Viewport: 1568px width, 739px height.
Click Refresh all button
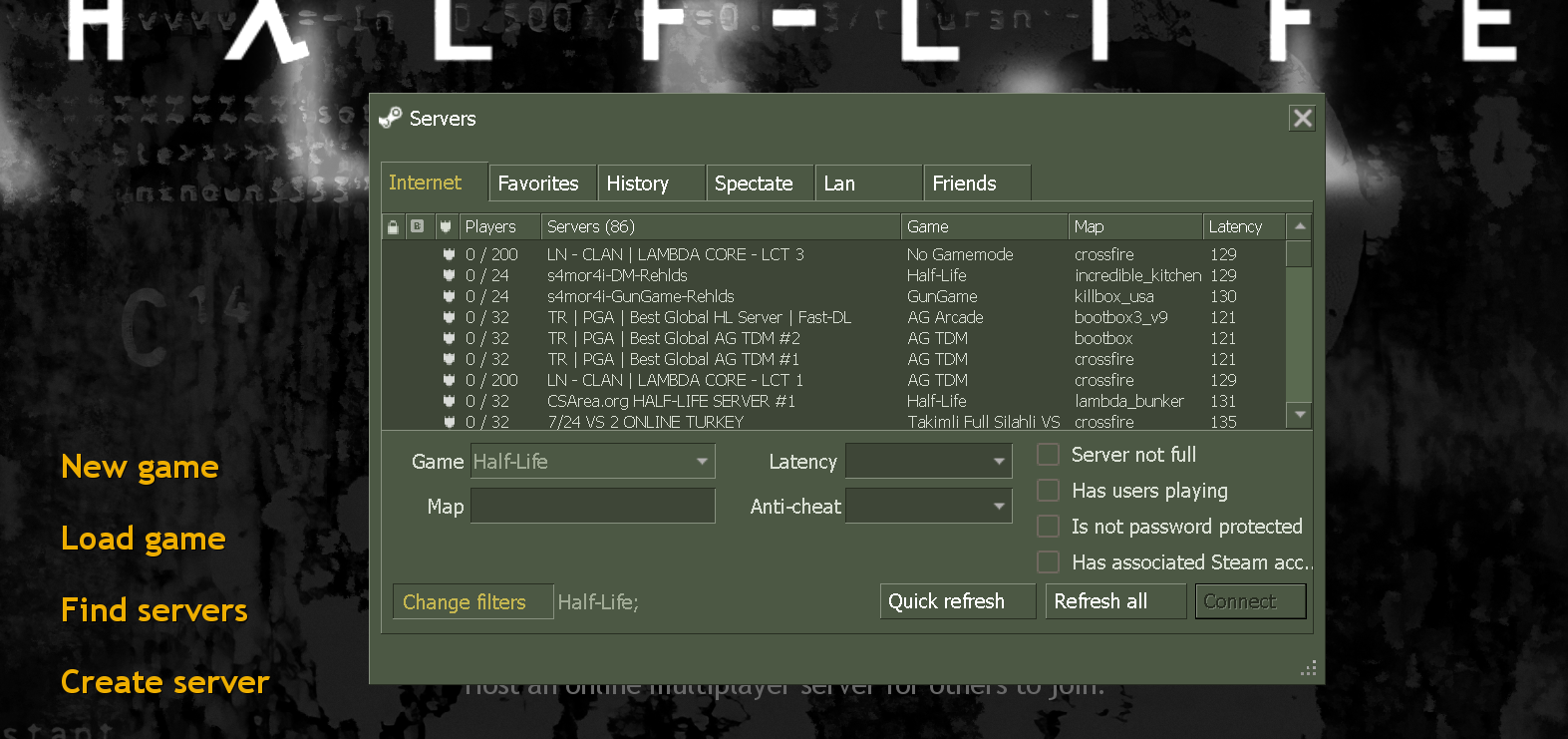pyautogui.click(x=1115, y=601)
